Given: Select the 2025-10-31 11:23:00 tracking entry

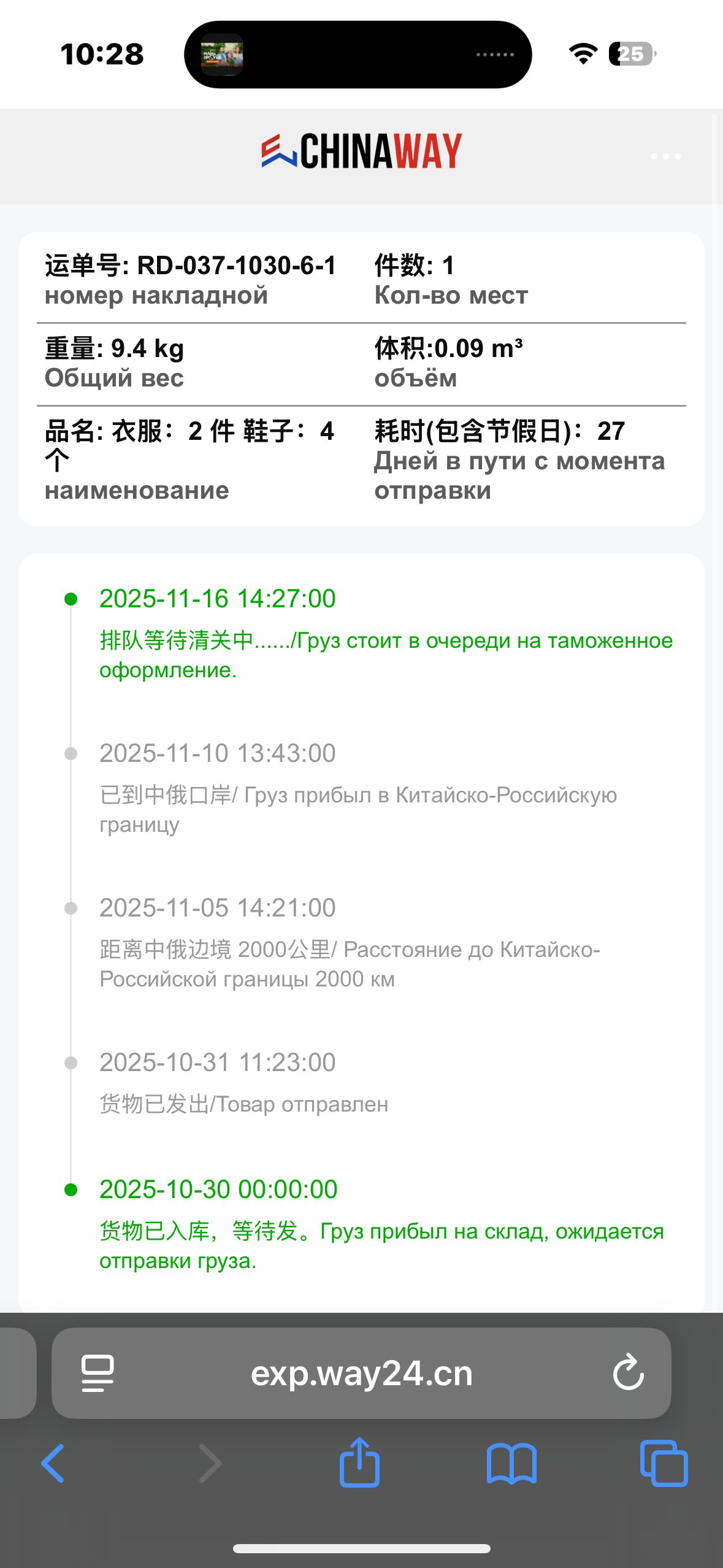Looking at the screenshot, I should [x=218, y=1063].
